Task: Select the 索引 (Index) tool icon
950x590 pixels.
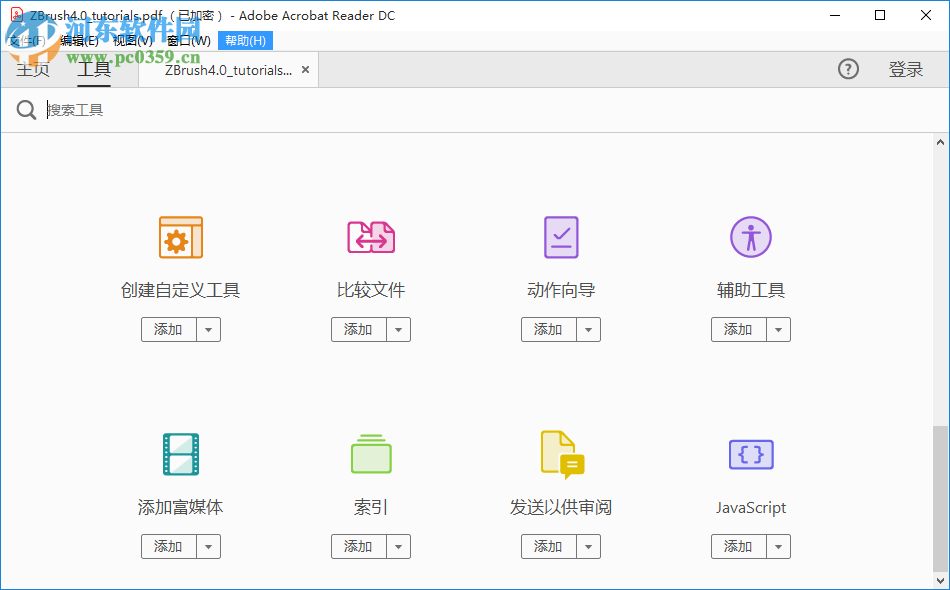Action: (x=370, y=454)
